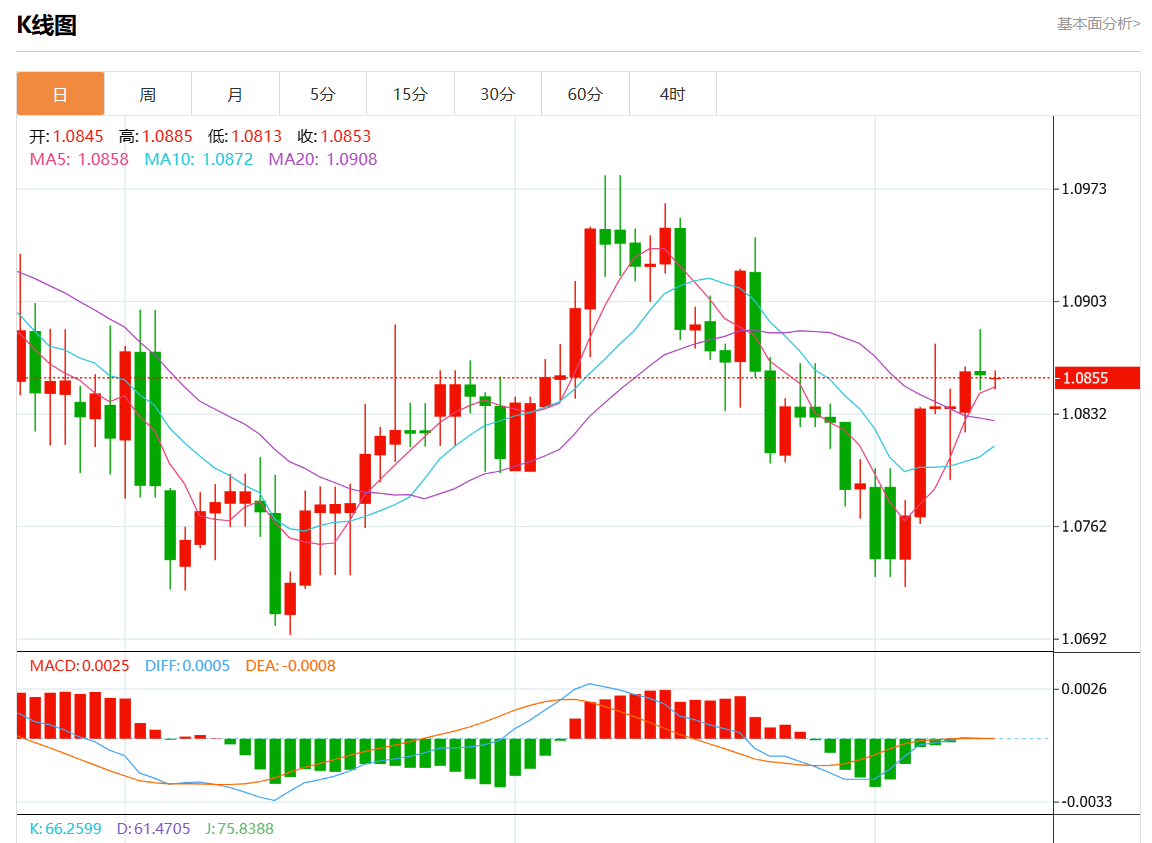Click the 1.0973 price axis label
This screenshot has width=1152, height=843.
[x=1084, y=189]
